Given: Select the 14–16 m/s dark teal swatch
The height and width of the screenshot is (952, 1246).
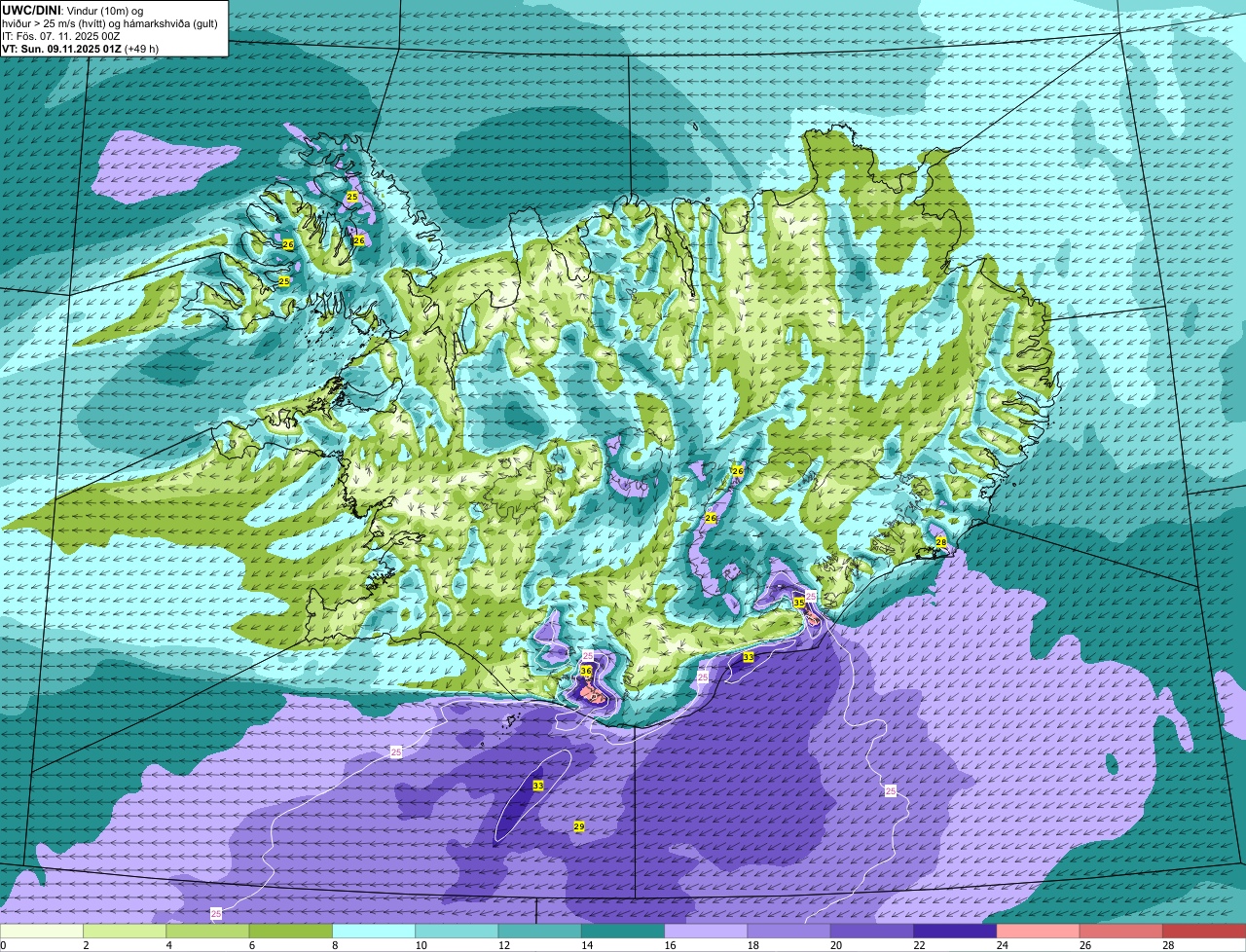Looking at the screenshot, I should point(623,932).
